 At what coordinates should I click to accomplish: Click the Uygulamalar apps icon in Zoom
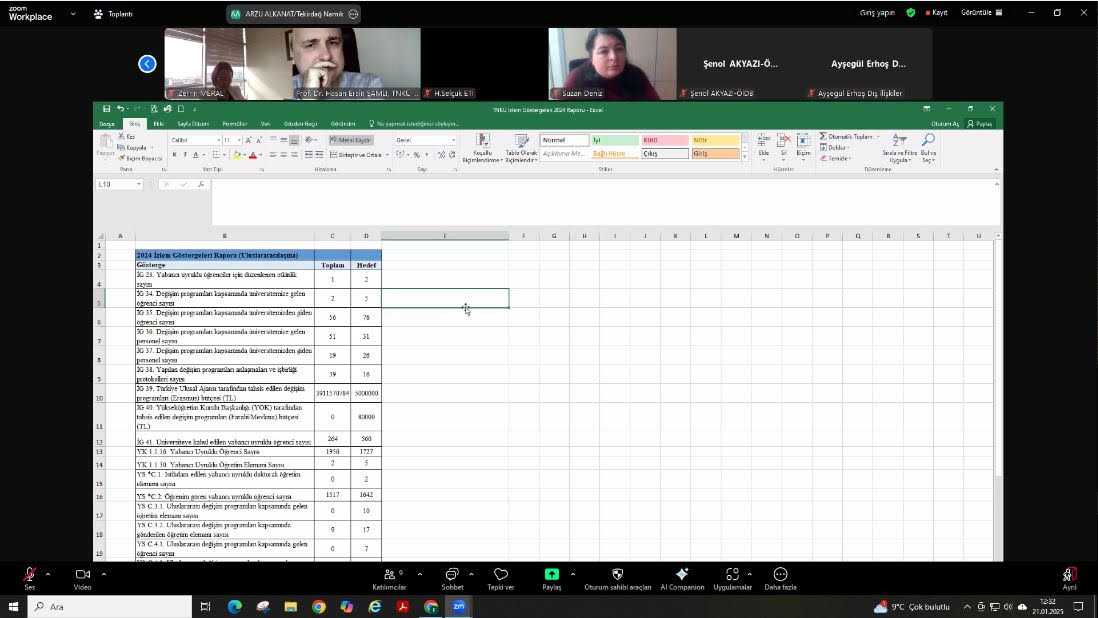tap(732, 575)
